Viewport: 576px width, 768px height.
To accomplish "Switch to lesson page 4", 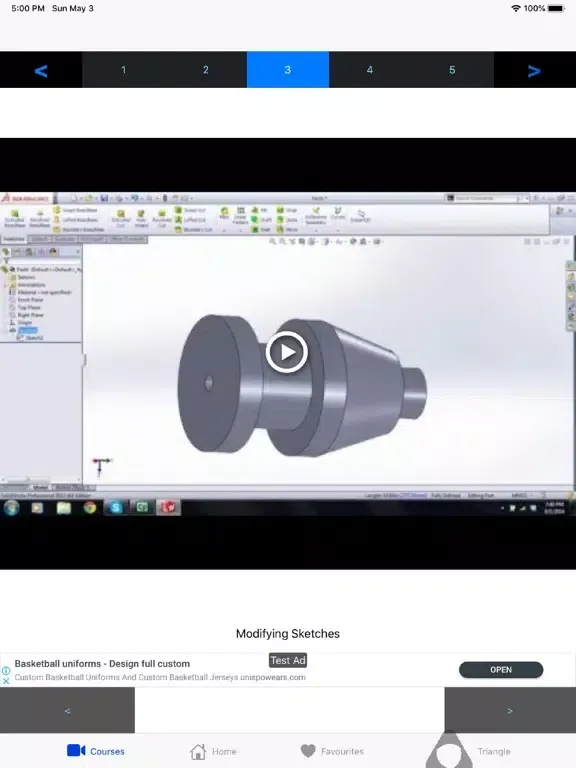I will [370, 70].
